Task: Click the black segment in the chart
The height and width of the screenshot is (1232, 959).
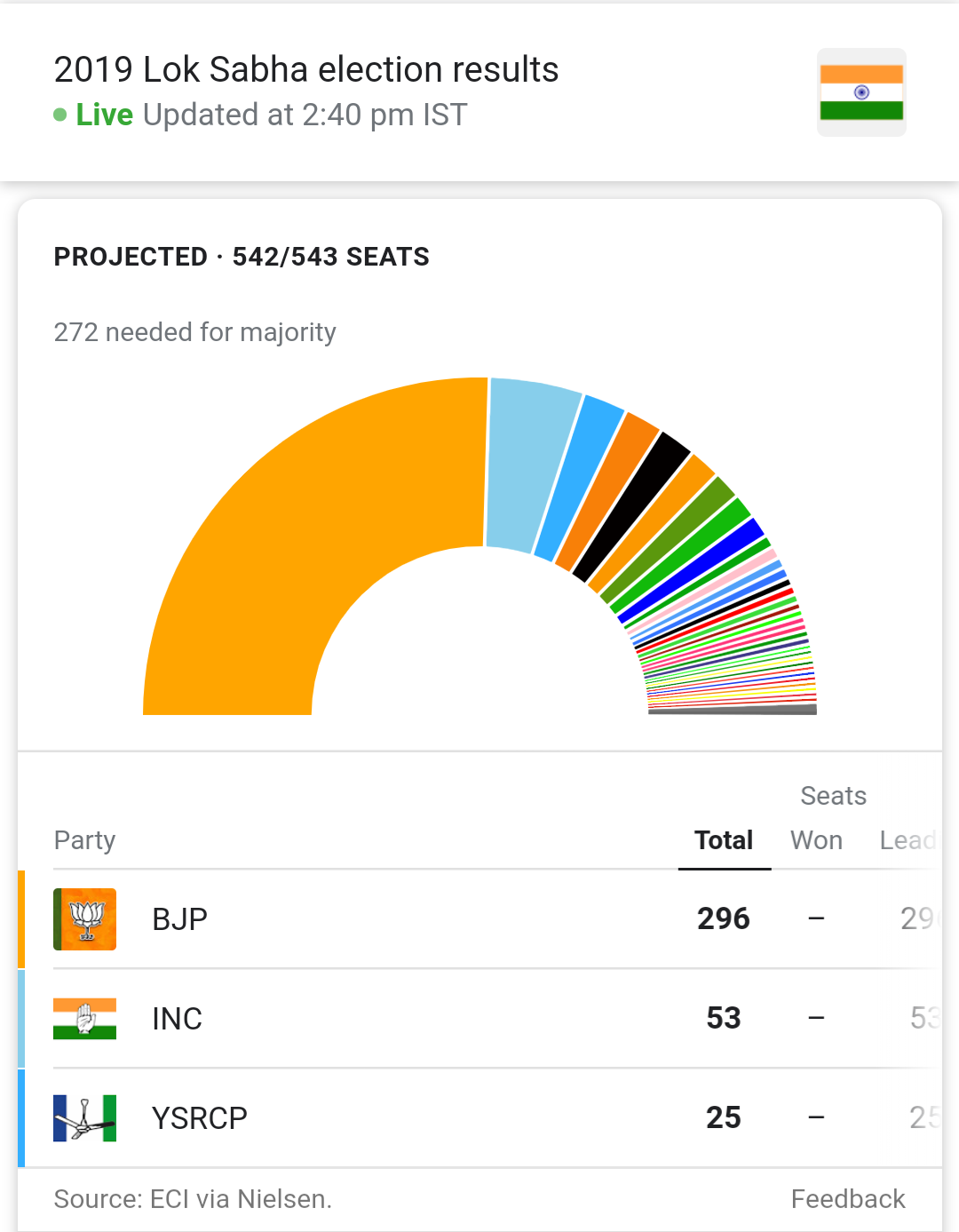Action: click(x=632, y=506)
